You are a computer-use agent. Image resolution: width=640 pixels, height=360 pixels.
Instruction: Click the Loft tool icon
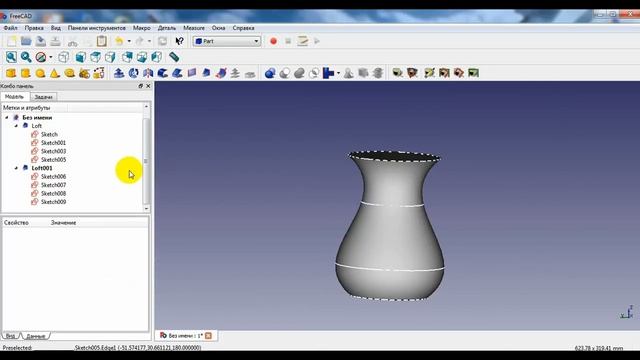pos(206,73)
